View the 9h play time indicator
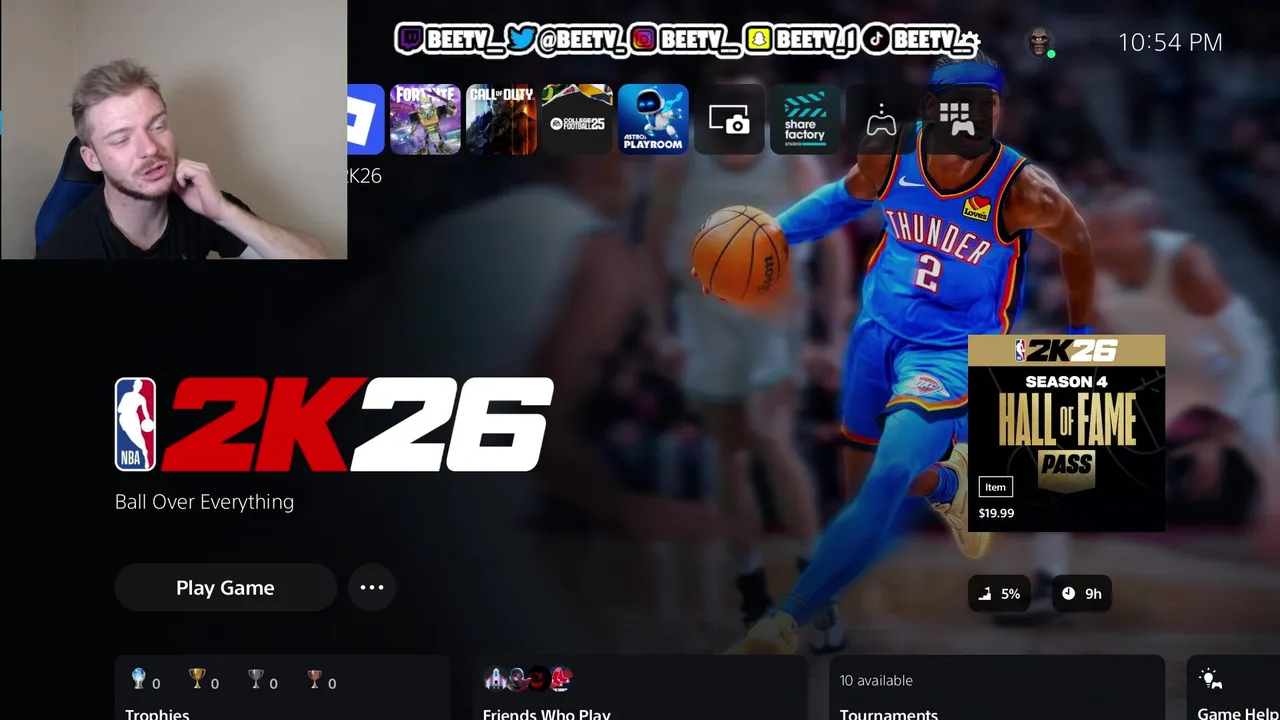Image resolution: width=1280 pixels, height=720 pixels. [x=1081, y=594]
